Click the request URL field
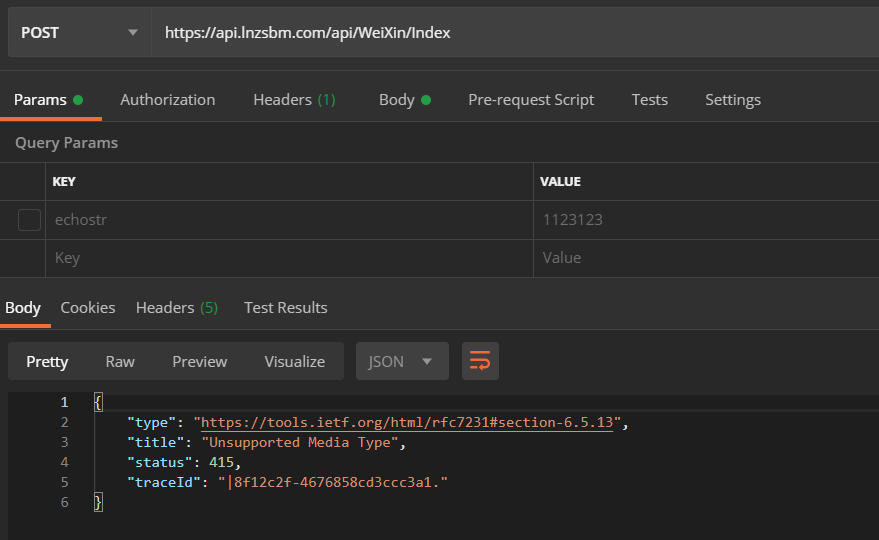879x540 pixels. pos(515,33)
